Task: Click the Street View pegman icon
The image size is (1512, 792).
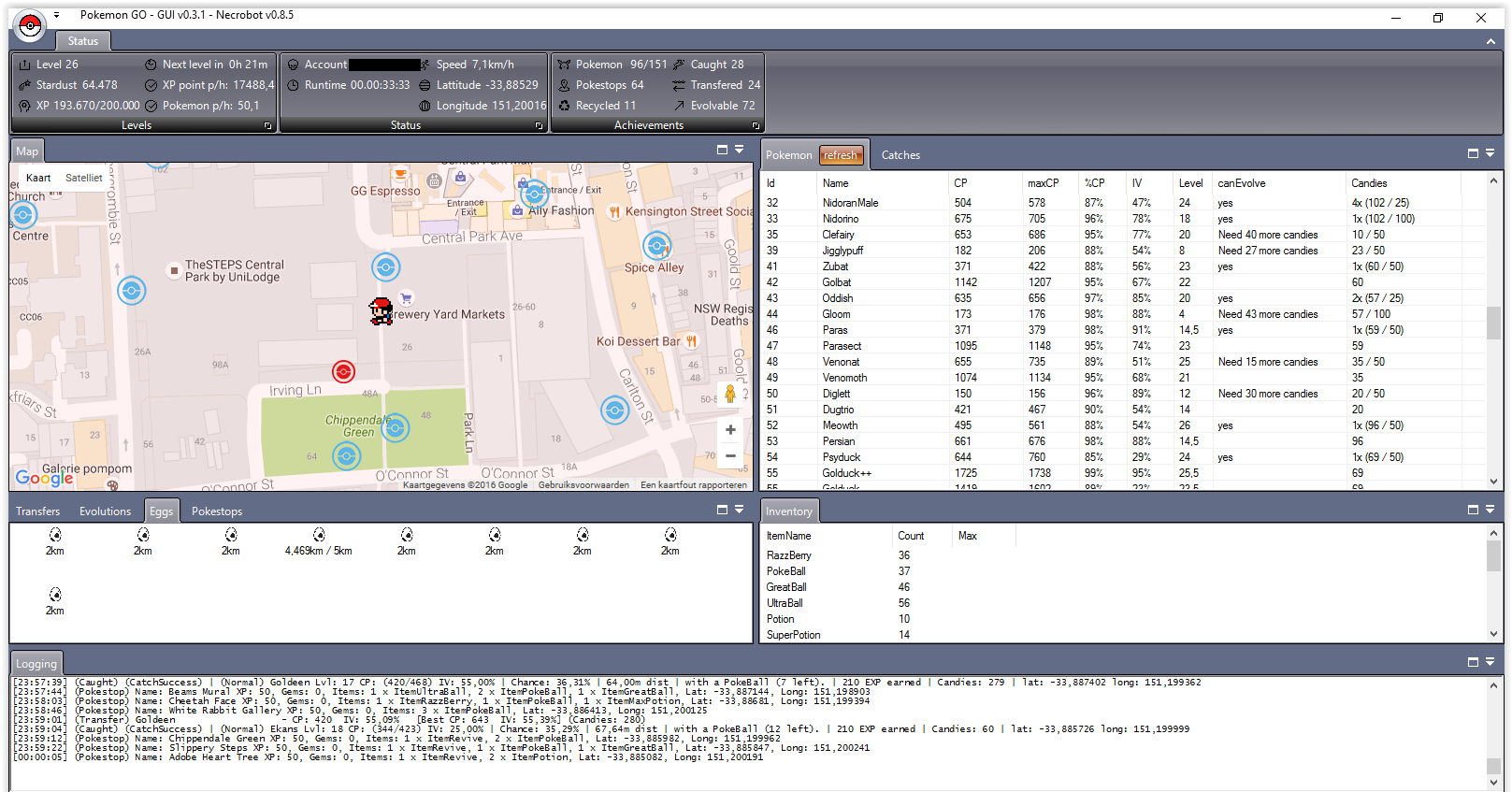Action: pyautogui.click(x=729, y=395)
